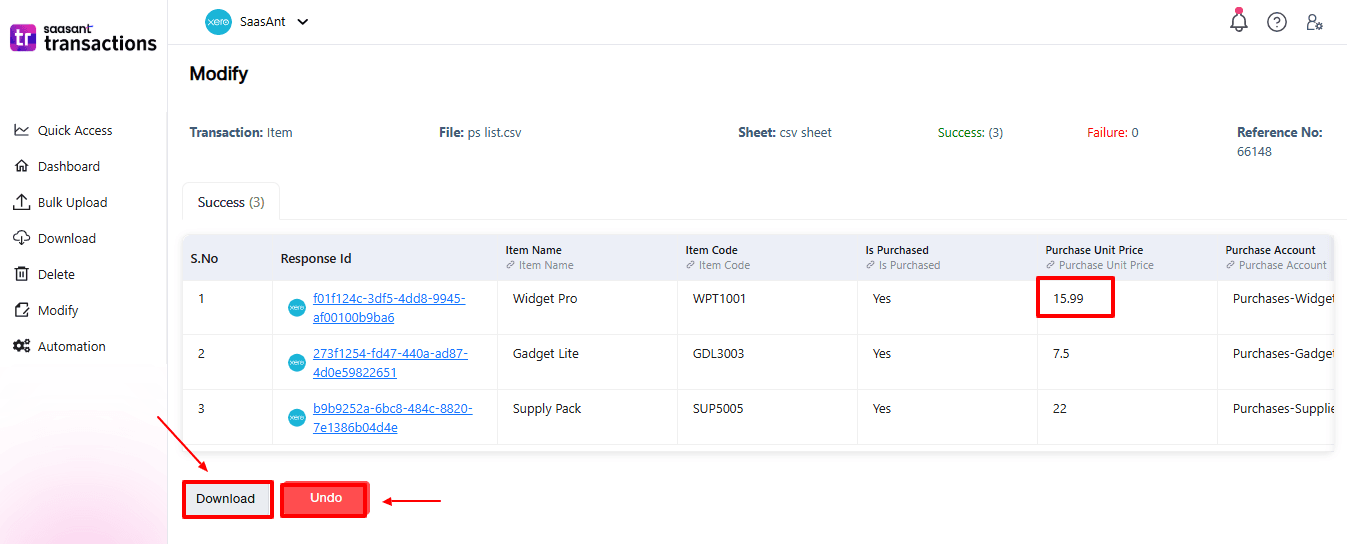Expand the SaasAnt organization dropdown
The image size is (1347, 544).
[303, 22]
